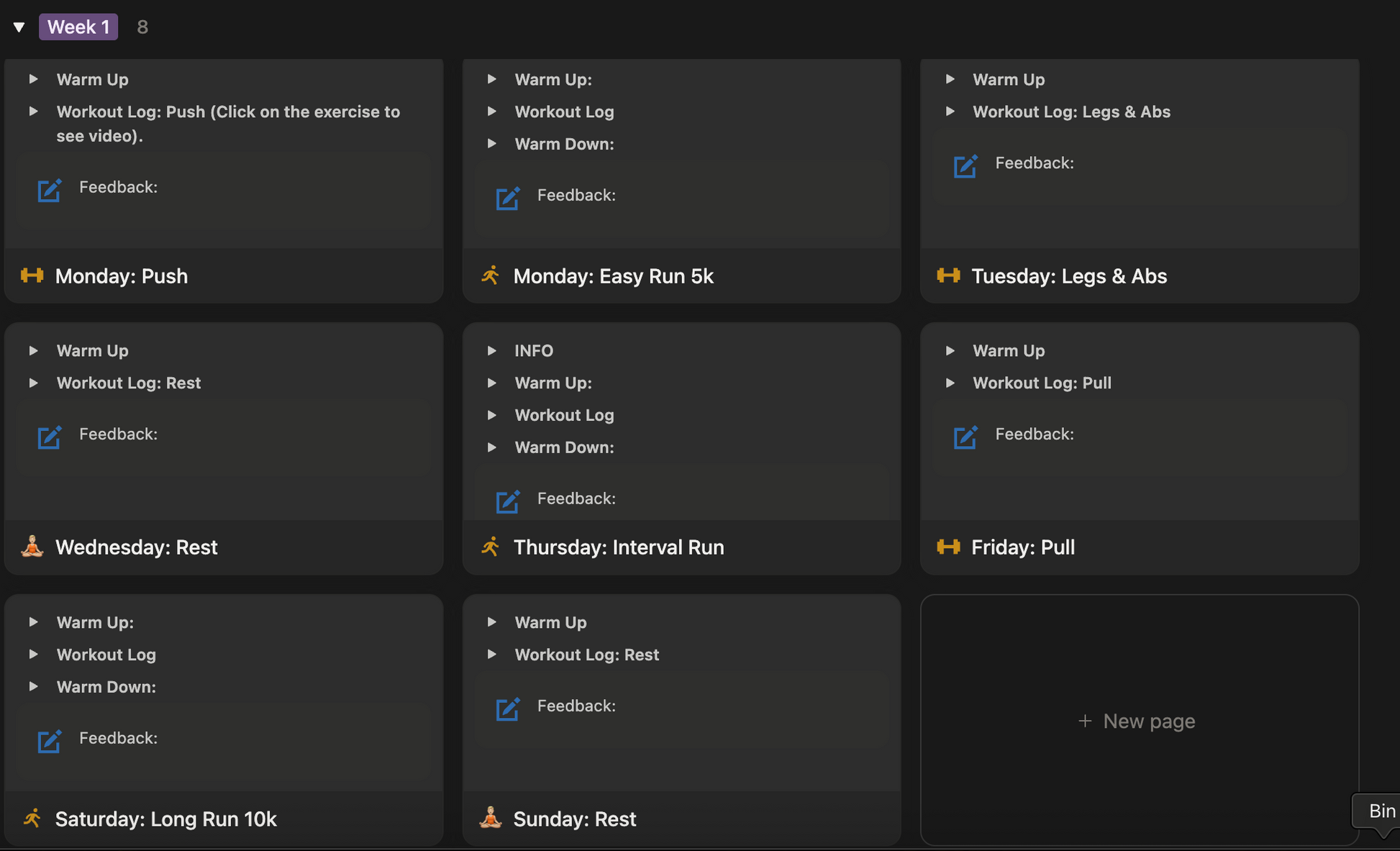Screen dimensions: 1400x851
Task: Click the meditation icon beside Sunday: Rest
Action: tap(491, 818)
